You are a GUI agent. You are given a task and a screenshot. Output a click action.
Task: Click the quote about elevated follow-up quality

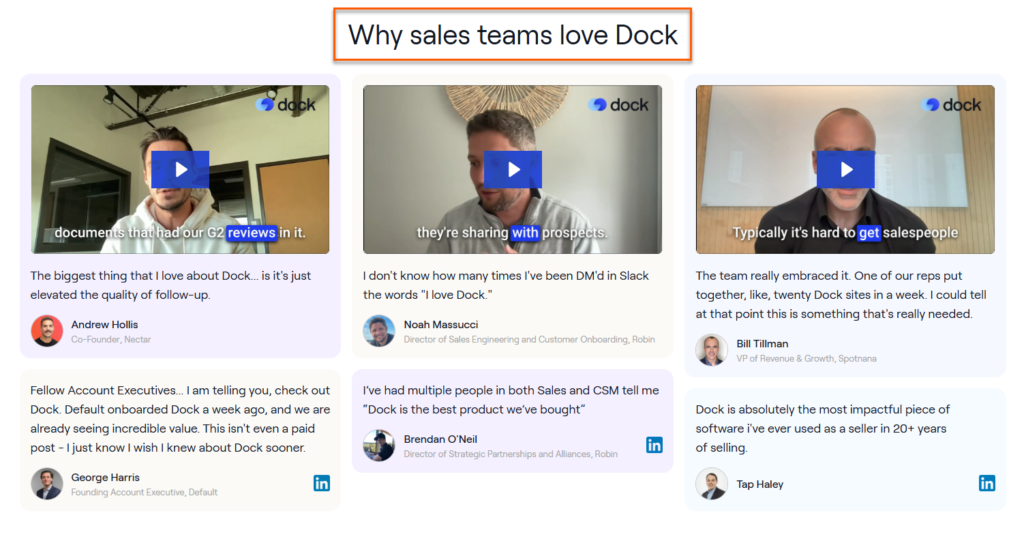coord(170,285)
